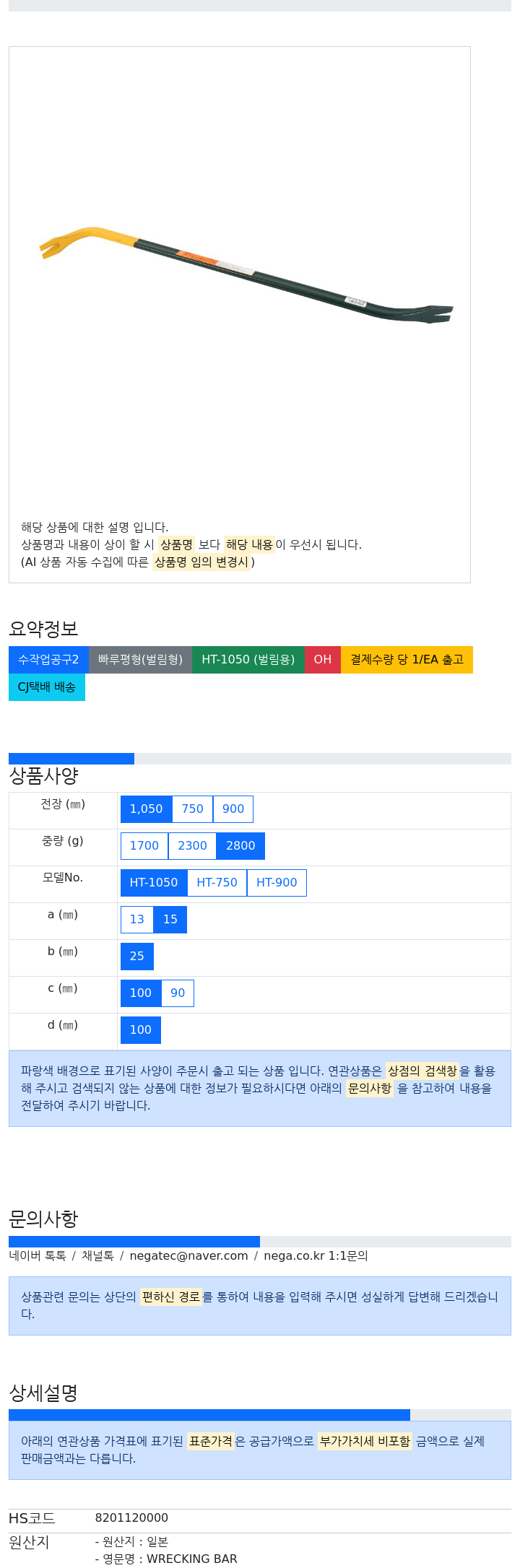Select weight option 2300
Viewport: 520px width, 1568px height.
pyautogui.click(x=192, y=845)
